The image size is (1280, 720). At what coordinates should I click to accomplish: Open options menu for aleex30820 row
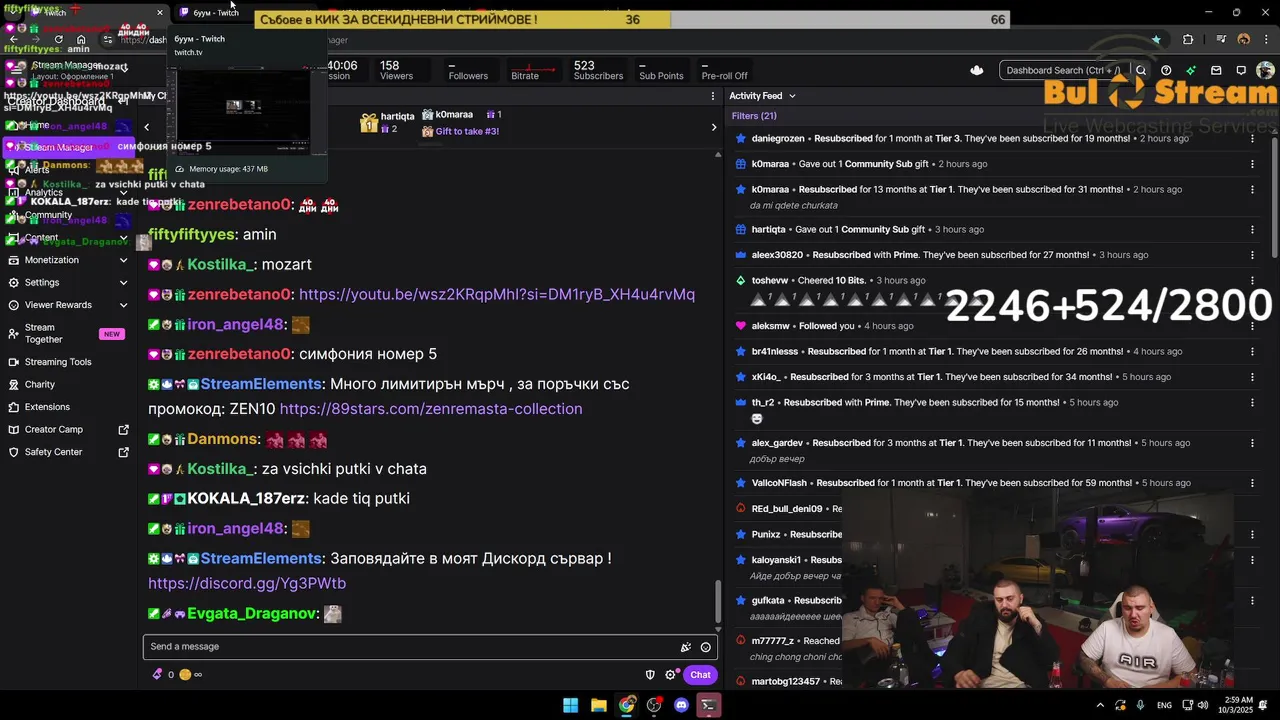[1252, 255]
